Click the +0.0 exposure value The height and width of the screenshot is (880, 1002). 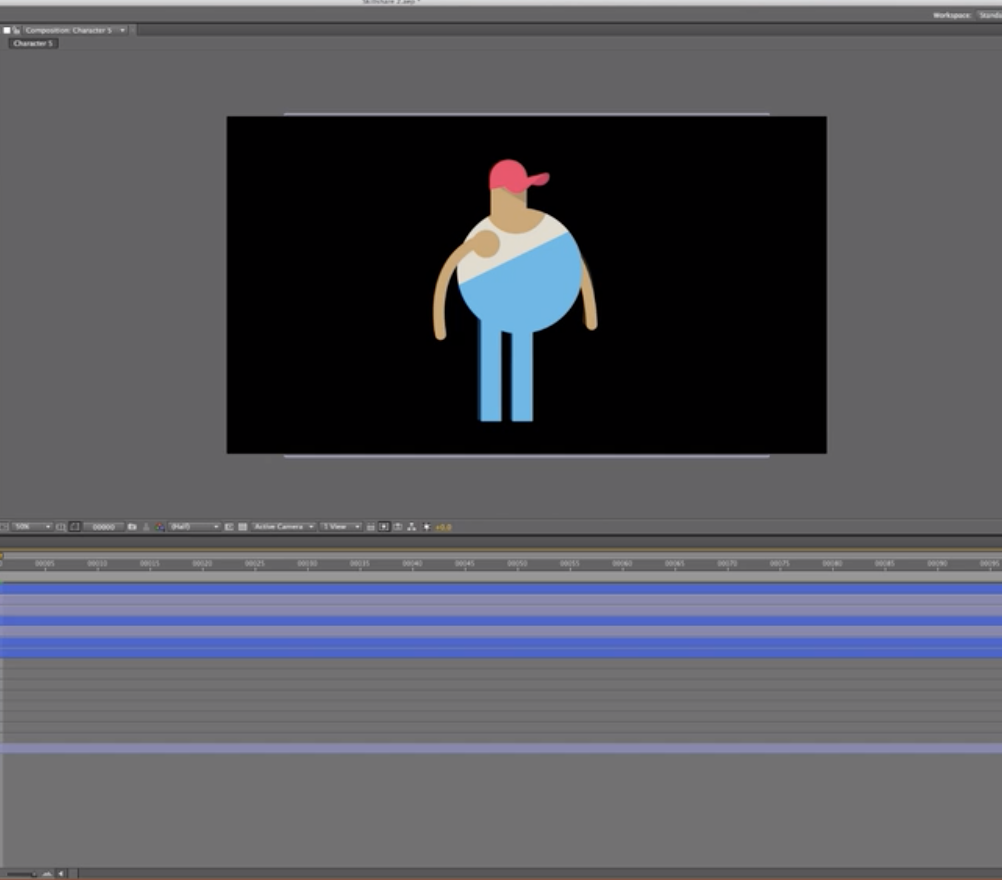[443, 526]
